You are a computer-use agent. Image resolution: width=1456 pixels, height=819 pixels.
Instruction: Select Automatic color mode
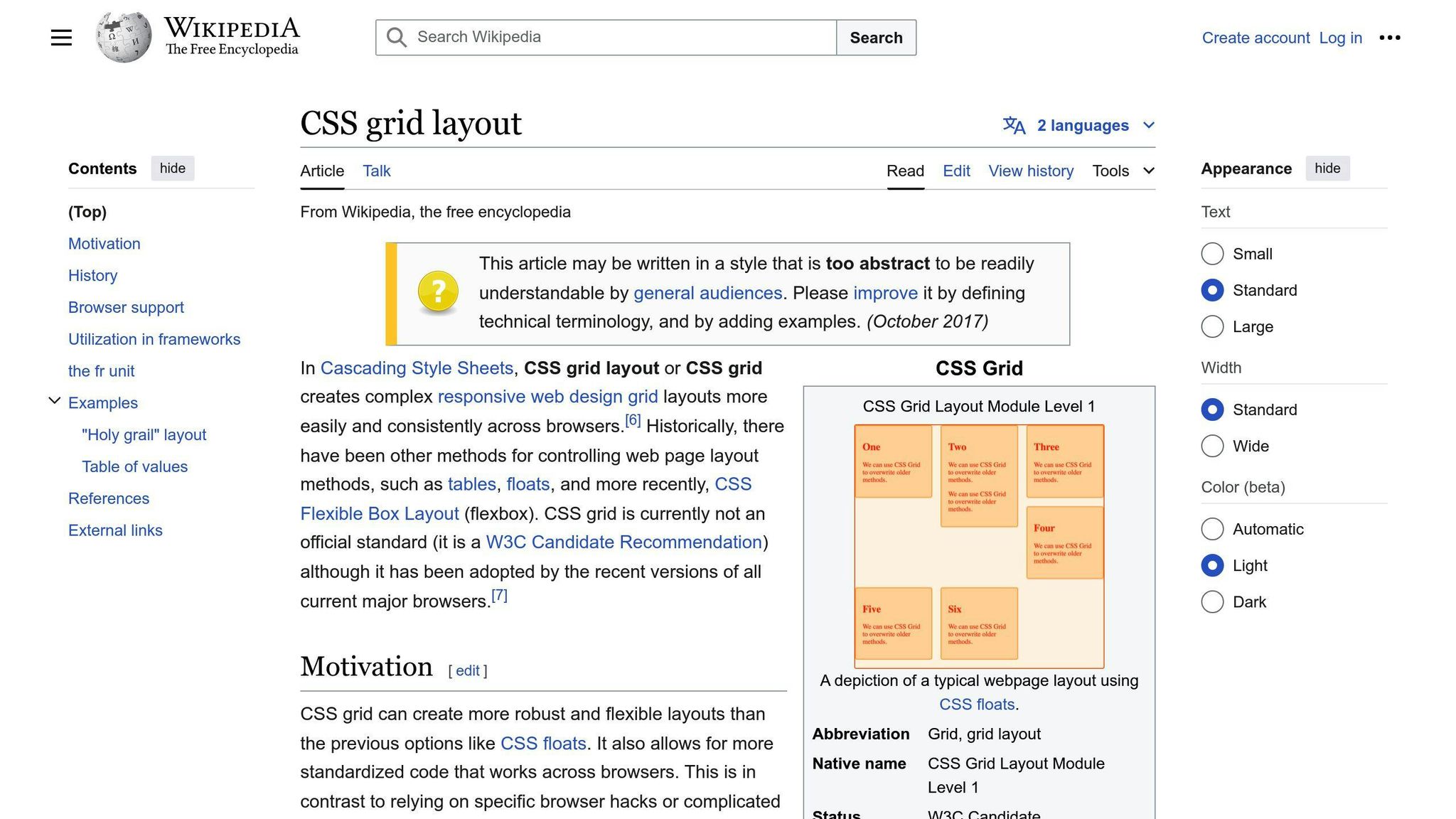[x=1212, y=529]
